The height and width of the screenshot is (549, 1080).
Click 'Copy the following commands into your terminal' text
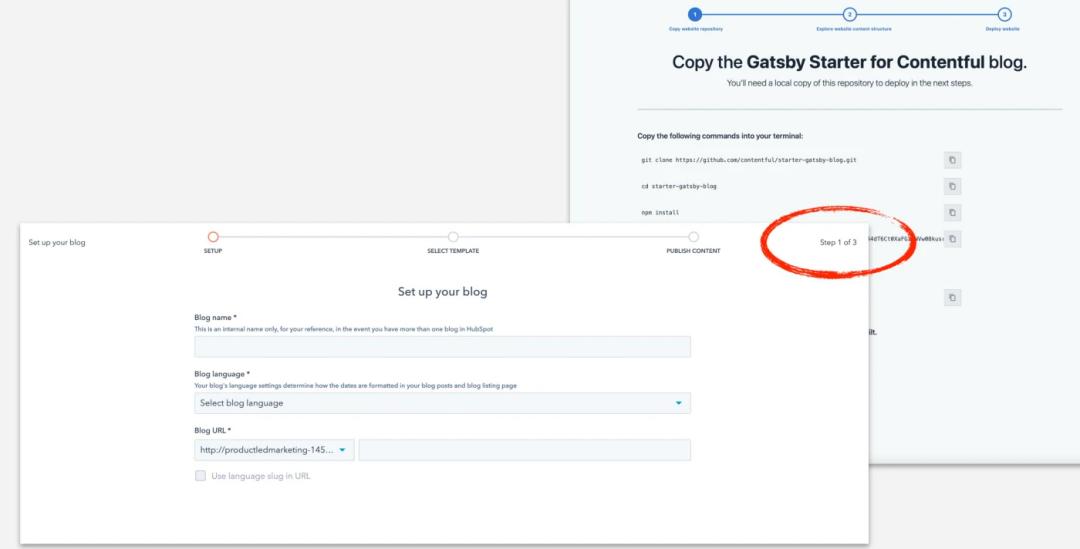click(x=720, y=136)
